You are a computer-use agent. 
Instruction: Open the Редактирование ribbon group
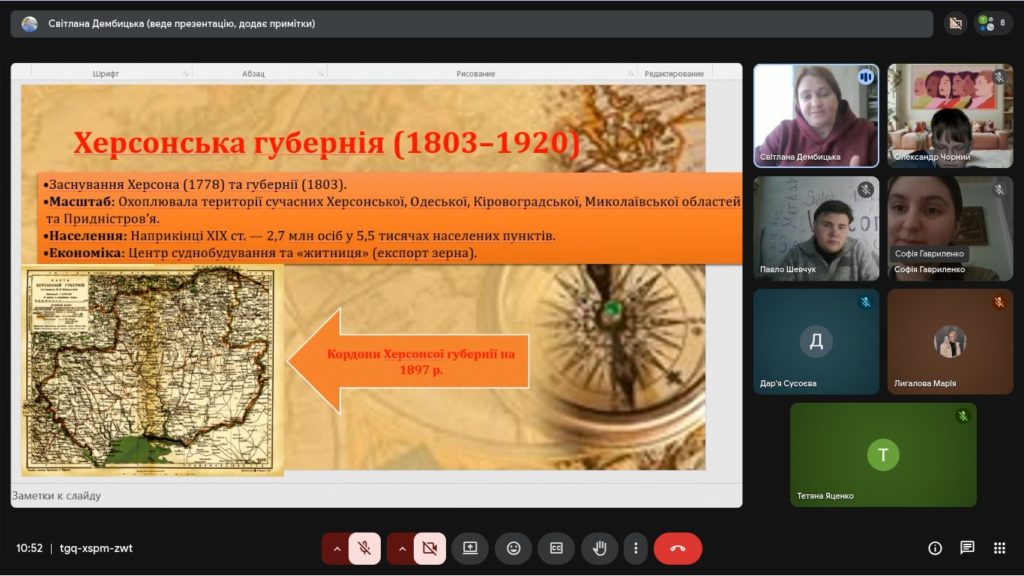tap(673, 74)
